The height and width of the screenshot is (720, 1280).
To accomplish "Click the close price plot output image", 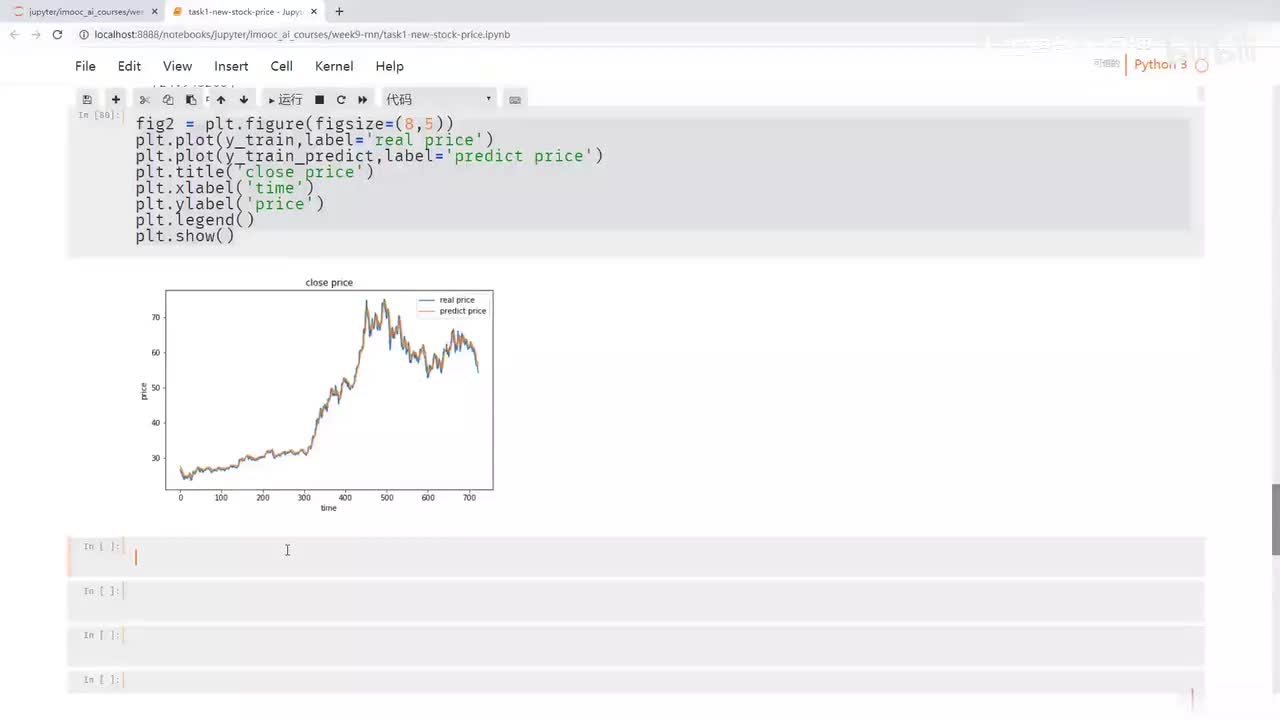I will pos(317,394).
